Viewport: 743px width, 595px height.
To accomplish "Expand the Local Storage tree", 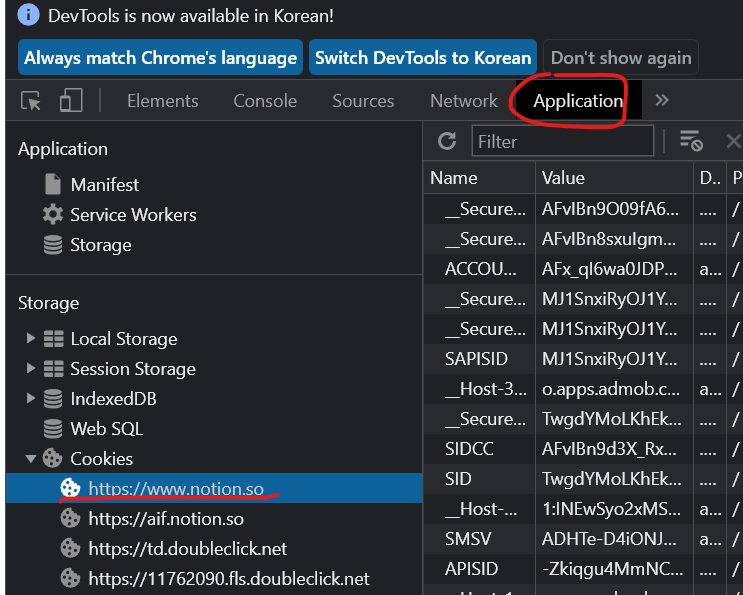I will (31, 339).
